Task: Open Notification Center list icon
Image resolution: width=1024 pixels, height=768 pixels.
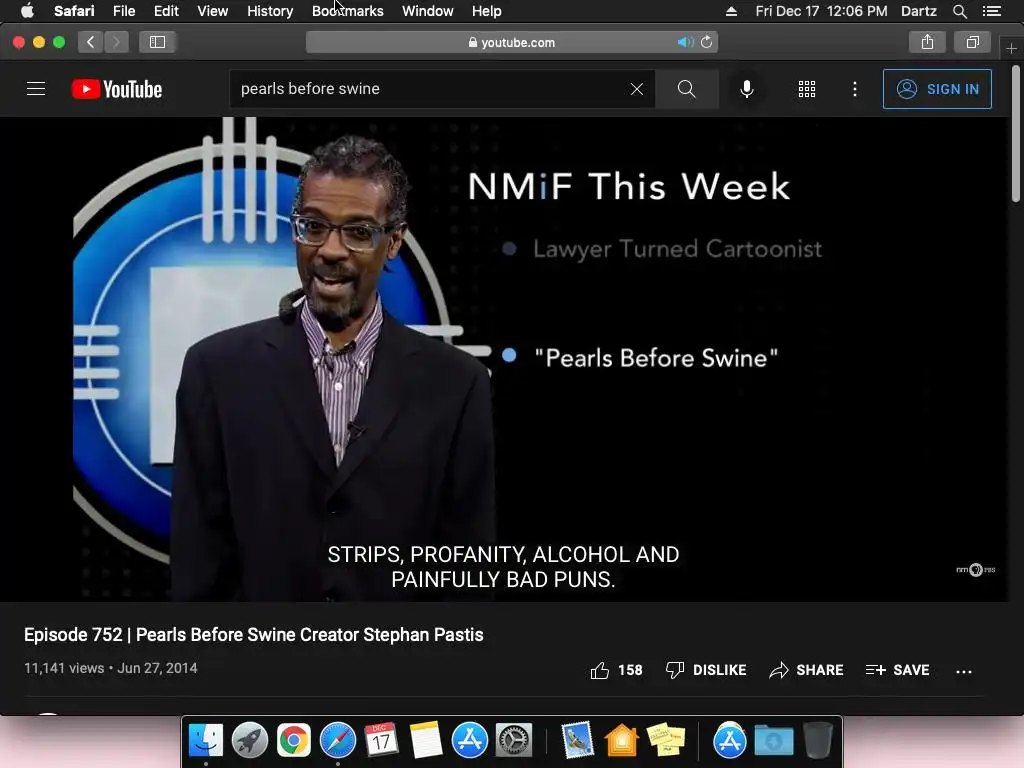Action: (992, 11)
